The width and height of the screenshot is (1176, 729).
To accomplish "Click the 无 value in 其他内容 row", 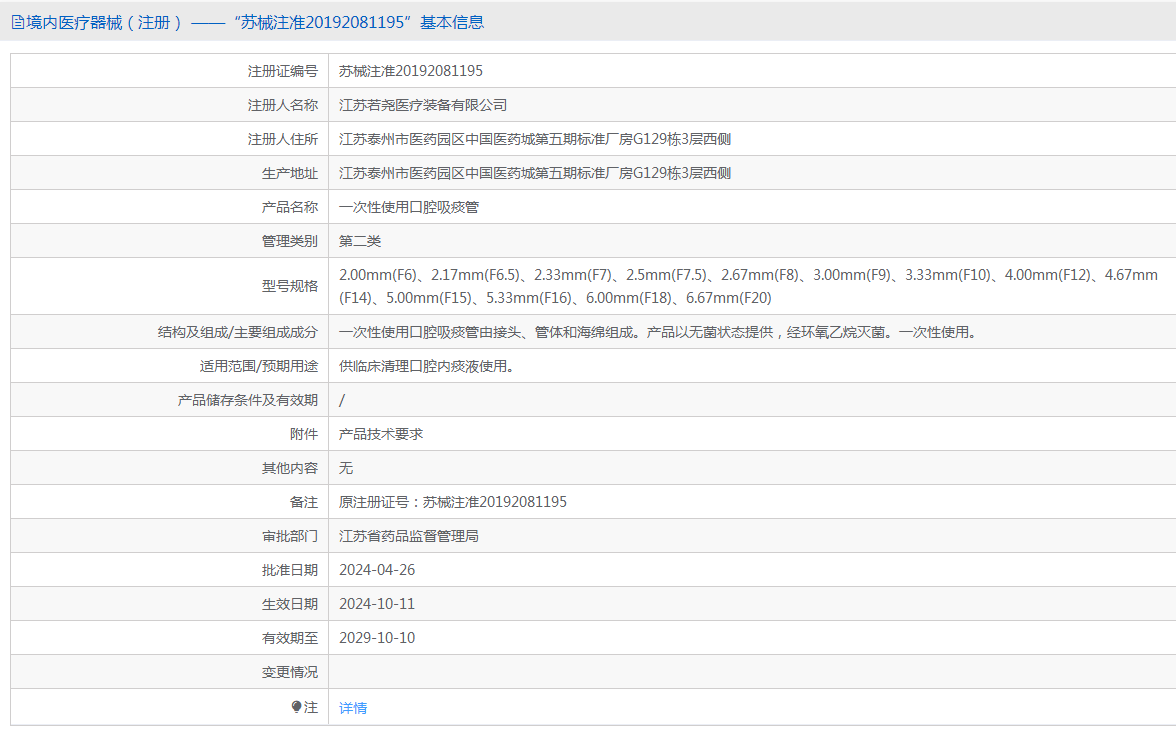I will [x=346, y=468].
